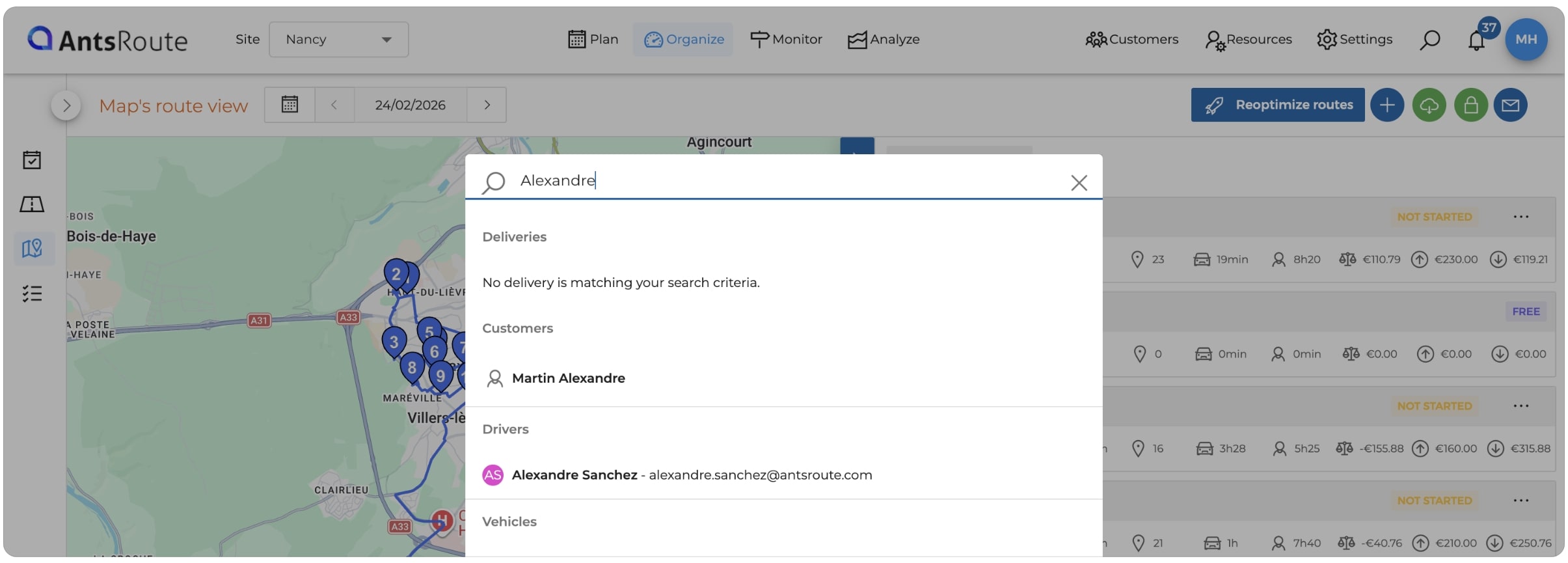Click map pin number 9
This screenshot has width=1568, height=563.
(x=440, y=376)
